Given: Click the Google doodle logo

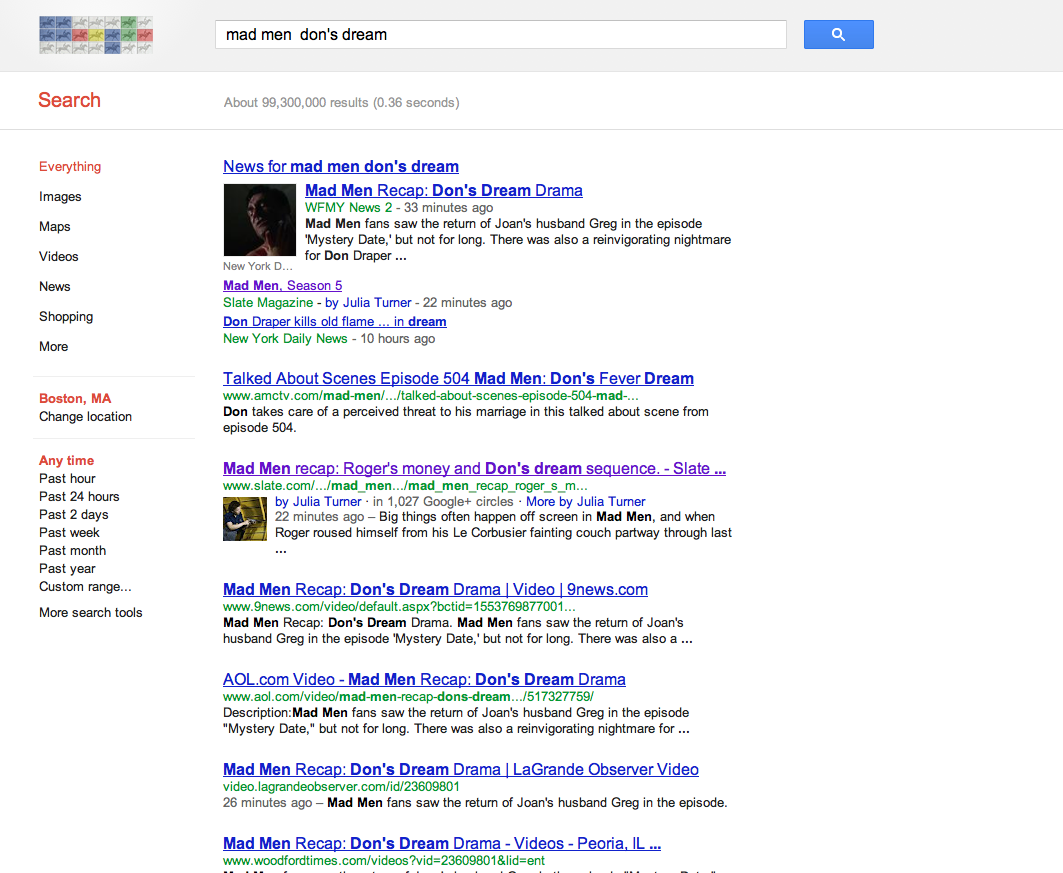Looking at the screenshot, I should pyautogui.click(x=96, y=35).
